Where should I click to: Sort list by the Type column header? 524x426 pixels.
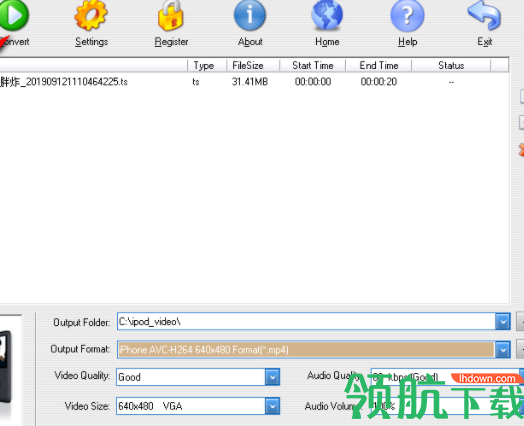[207, 65]
